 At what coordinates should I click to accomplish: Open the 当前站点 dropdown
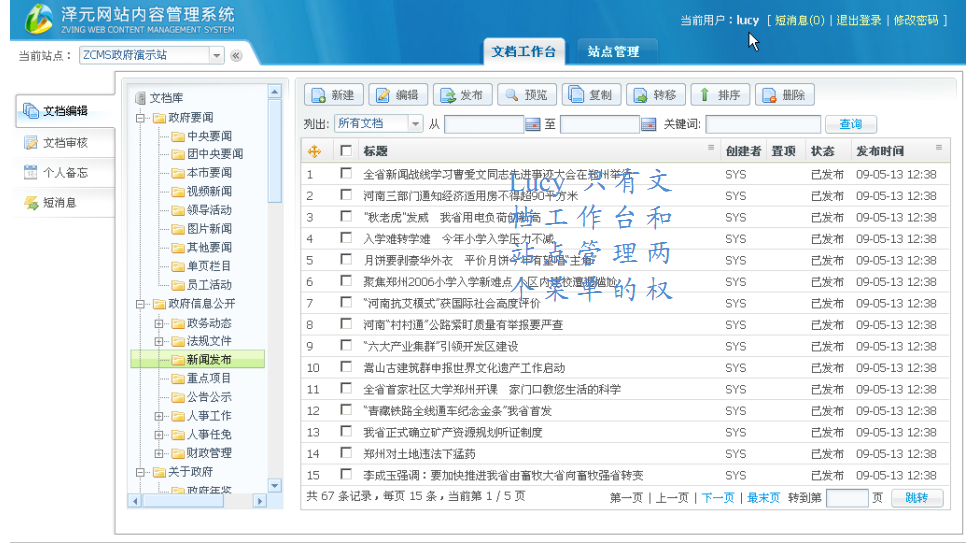click(216, 56)
